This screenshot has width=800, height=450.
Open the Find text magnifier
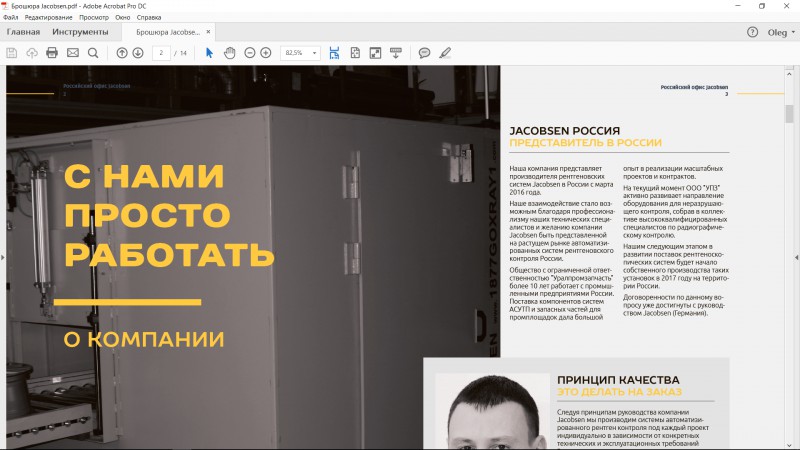pos(93,53)
